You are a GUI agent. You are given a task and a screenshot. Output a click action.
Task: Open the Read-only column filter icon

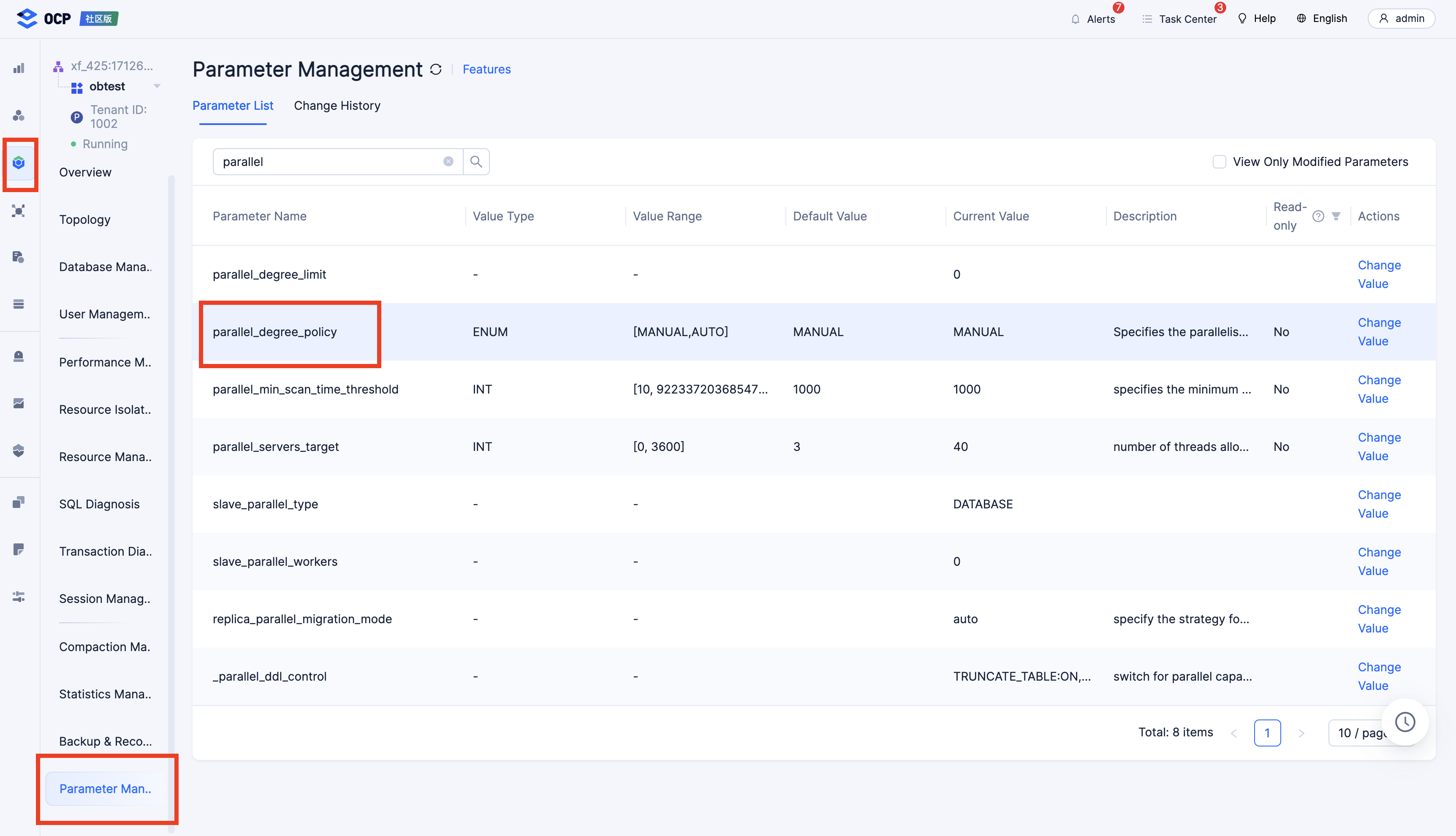point(1336,216)
